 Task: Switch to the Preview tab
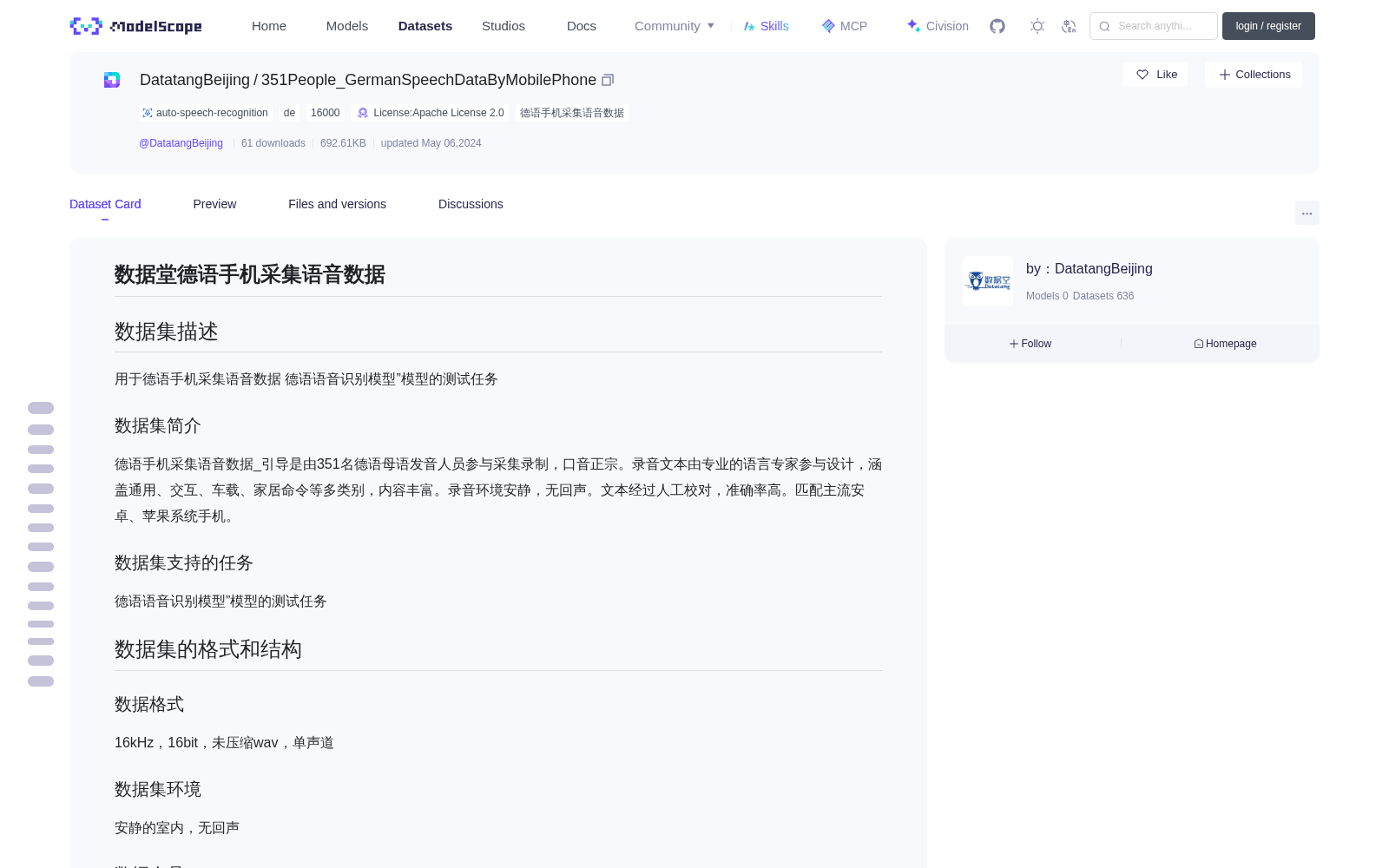[x=214, y=204]
